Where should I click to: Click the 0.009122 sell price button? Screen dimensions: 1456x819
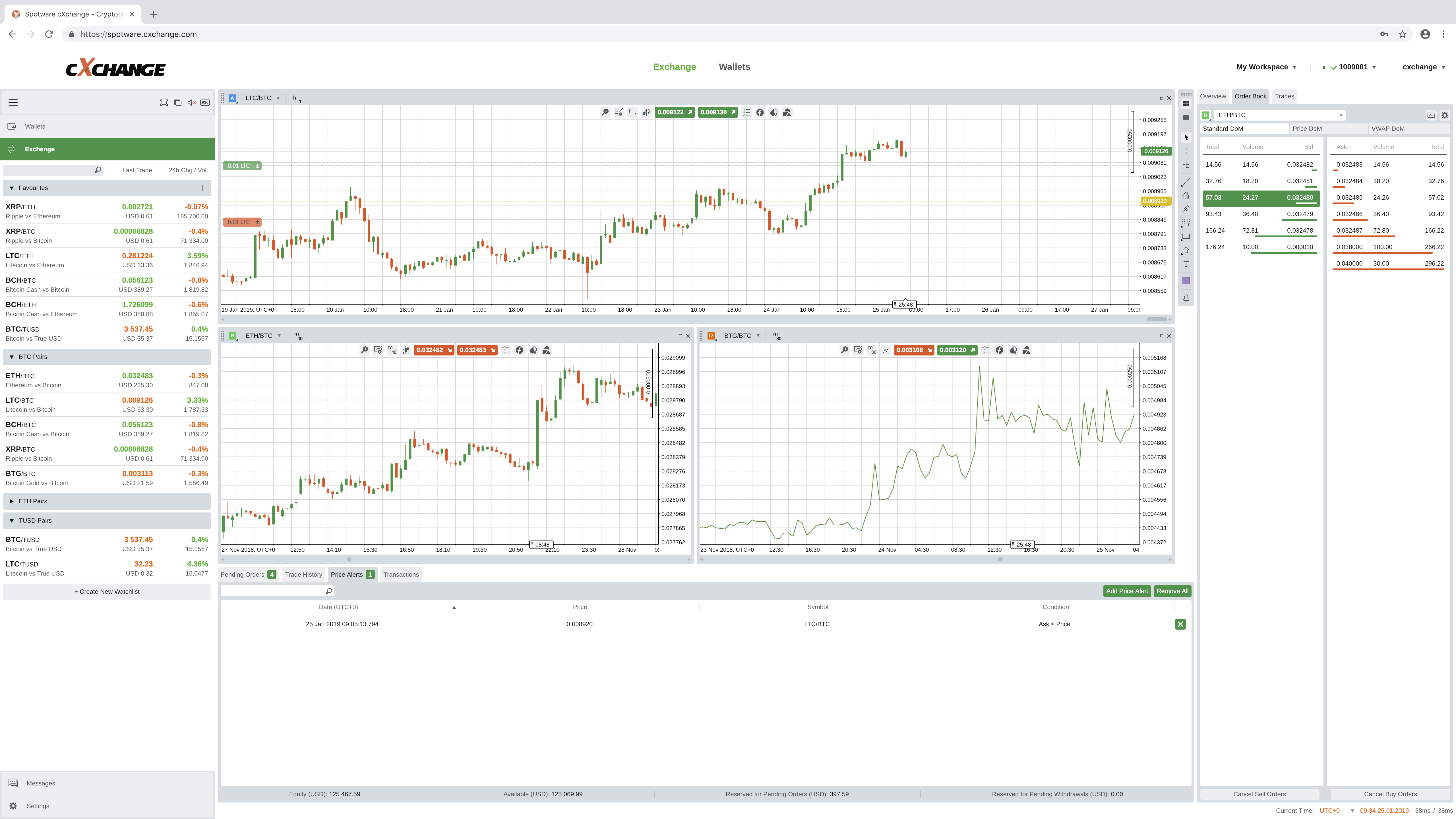tap(674, 113)
